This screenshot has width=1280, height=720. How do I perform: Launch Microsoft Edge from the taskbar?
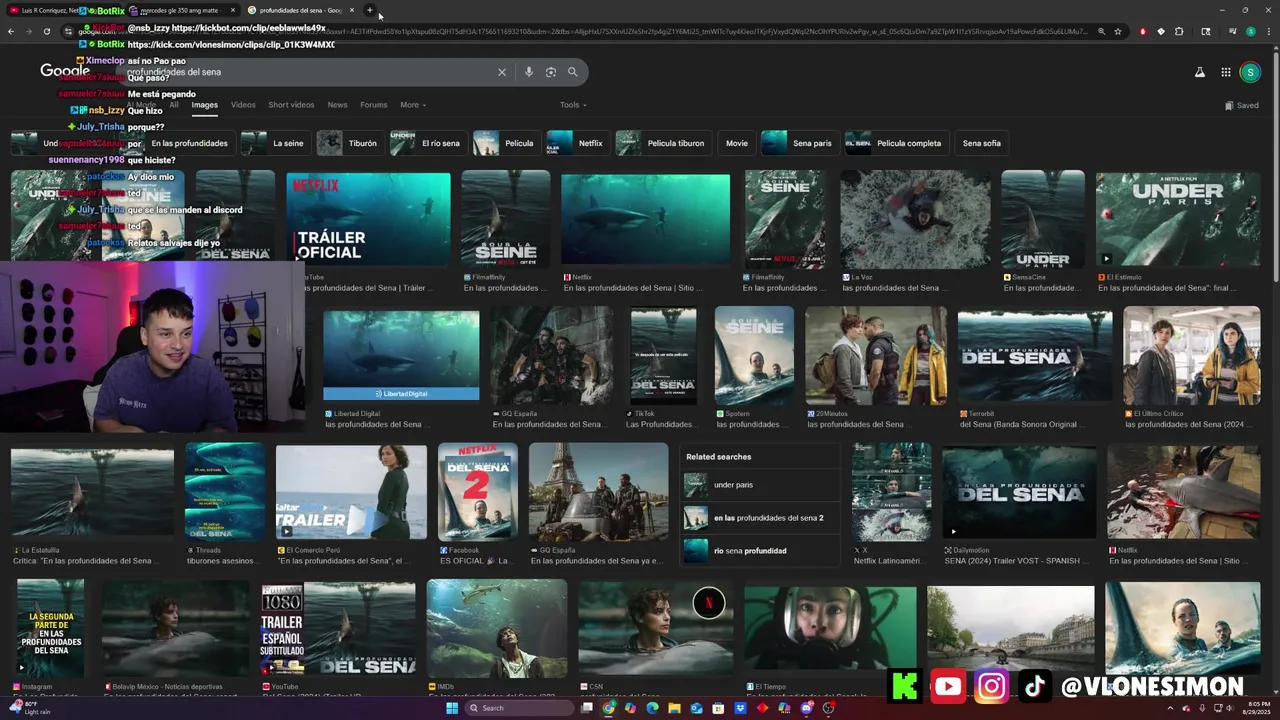click(x=653, y=708)
